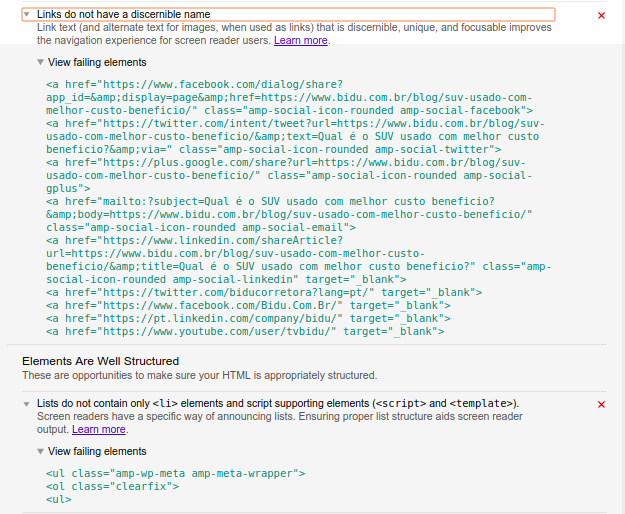Select the ul amp-wp-meta amp-meta-wrapper element
Screen dimensions: 625x514
pos(175,473)
